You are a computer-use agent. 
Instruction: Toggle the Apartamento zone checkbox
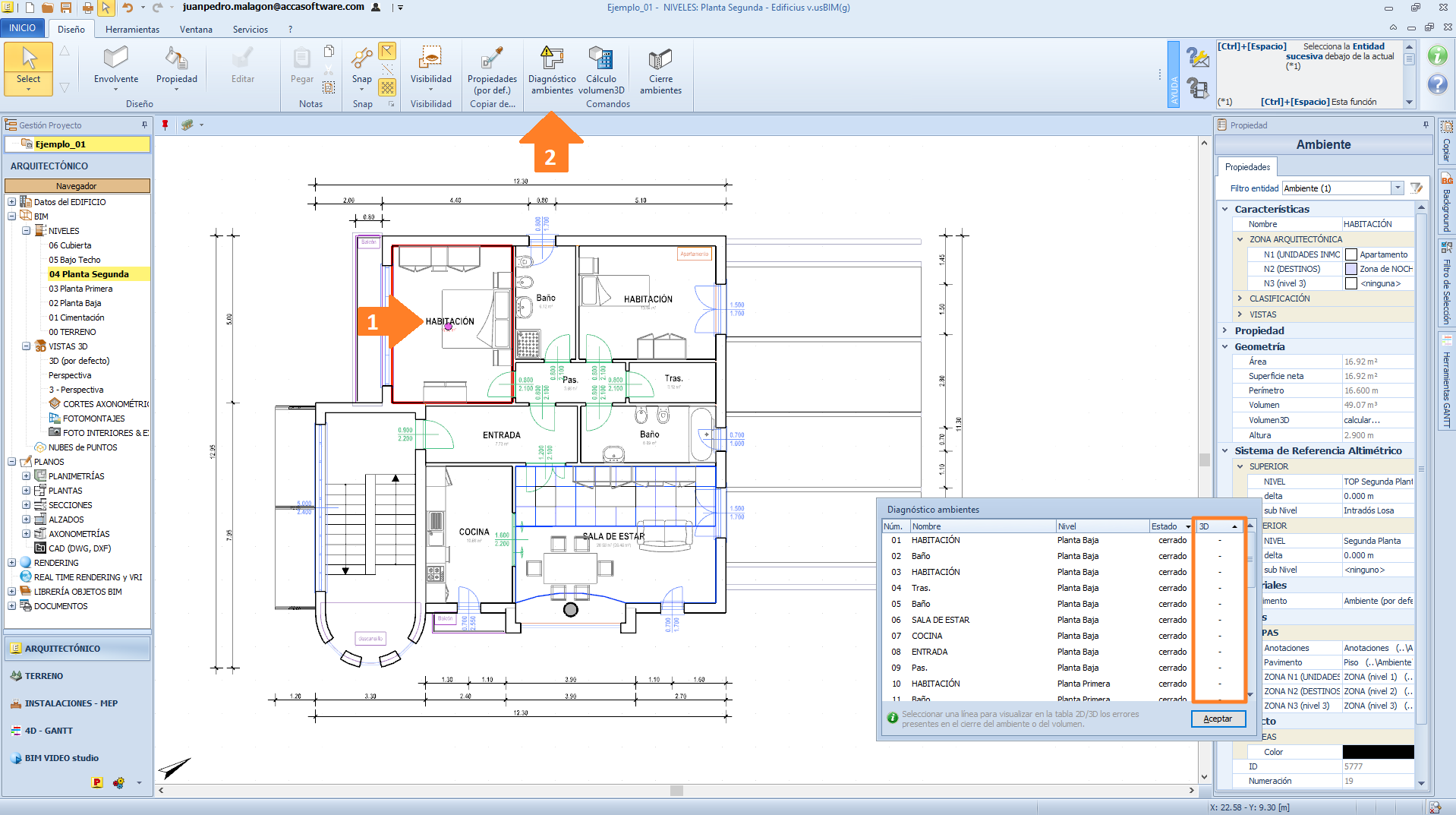tap(1351, 254)
